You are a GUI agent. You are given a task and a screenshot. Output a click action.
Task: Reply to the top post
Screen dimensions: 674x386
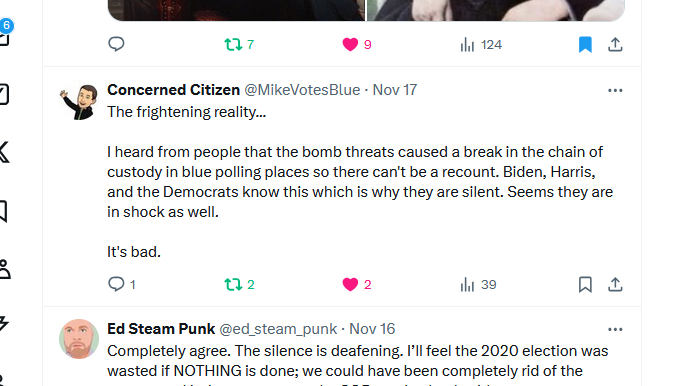(x=116, y=44)
